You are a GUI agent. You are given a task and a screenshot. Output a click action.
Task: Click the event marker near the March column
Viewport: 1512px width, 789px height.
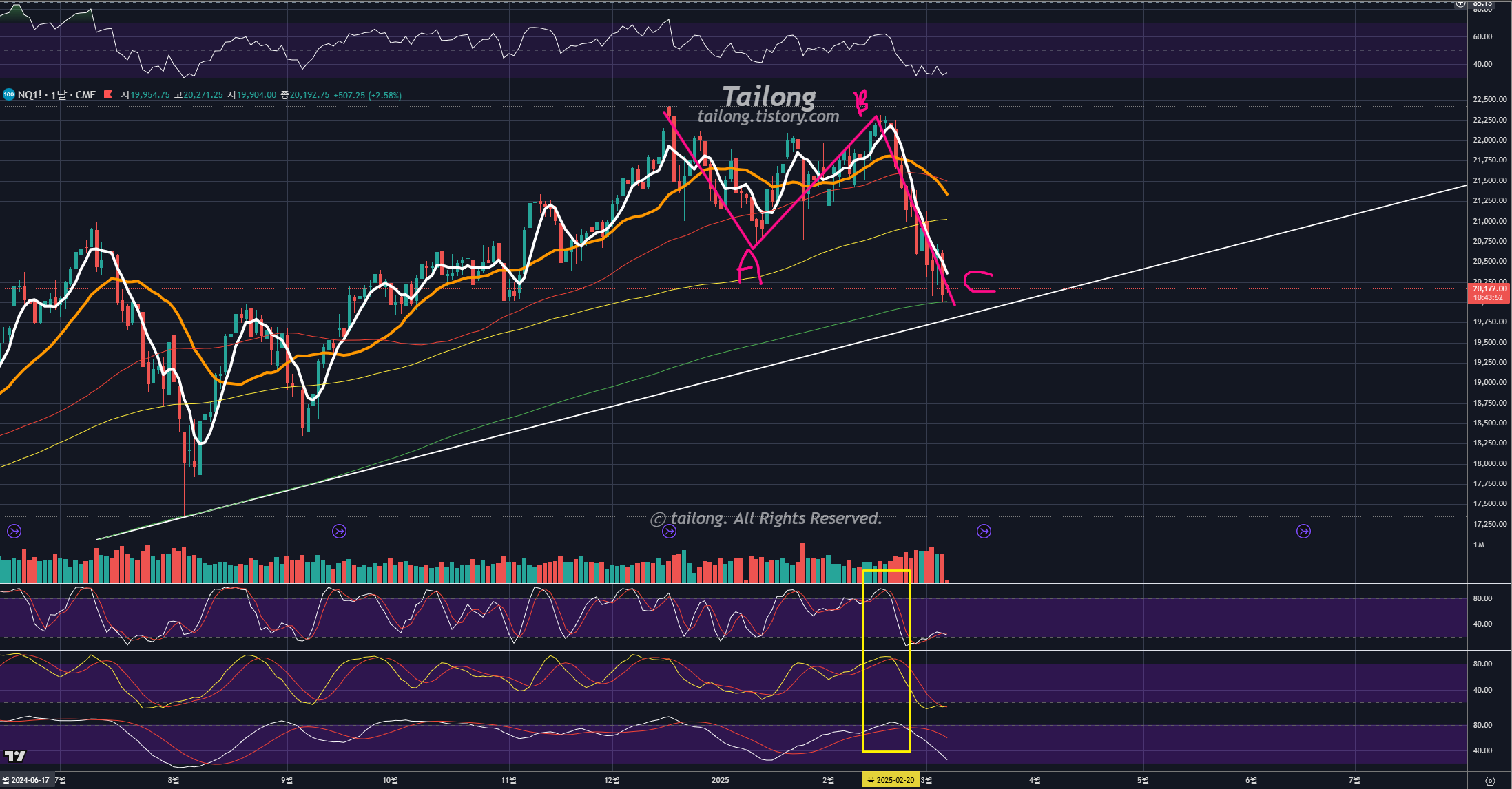(x=984, y=531)
